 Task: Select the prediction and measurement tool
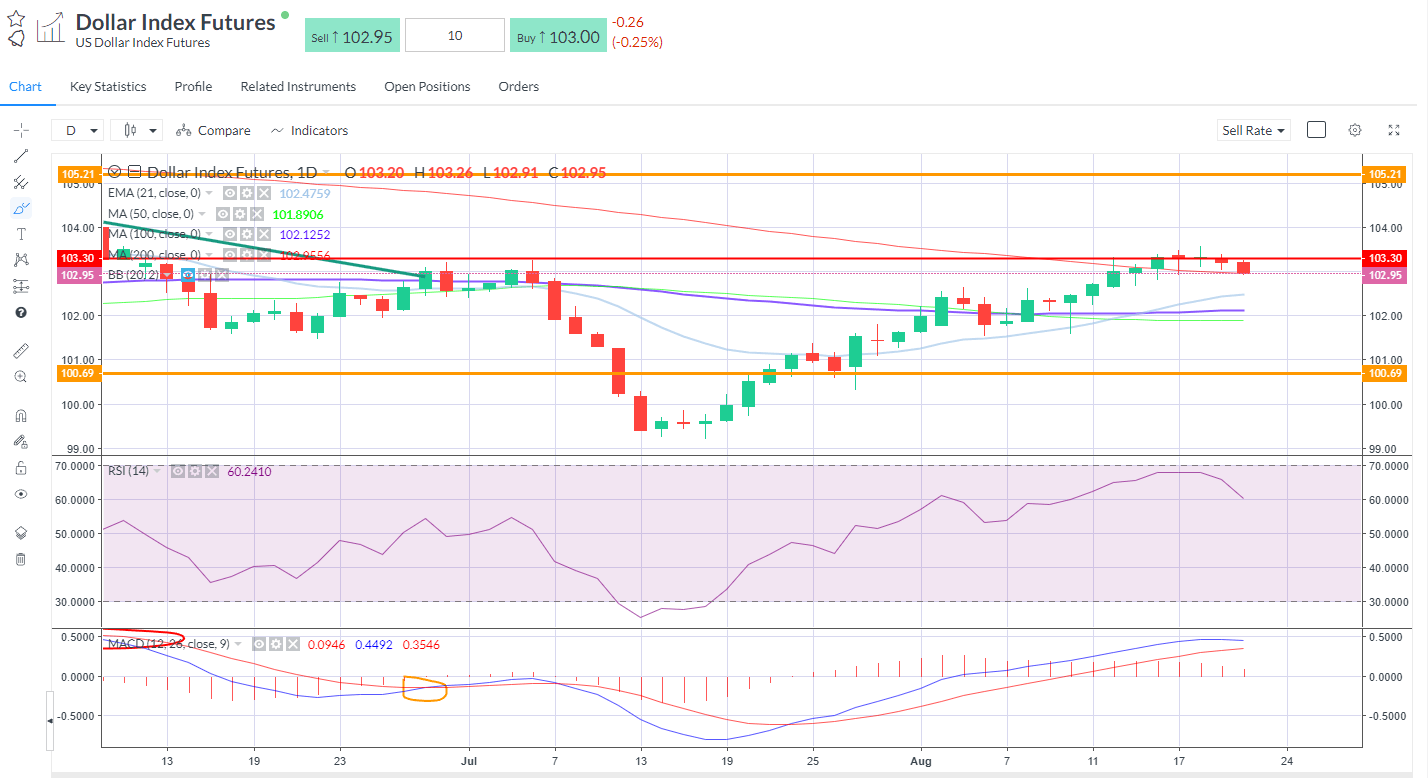[x=20, y=286]
